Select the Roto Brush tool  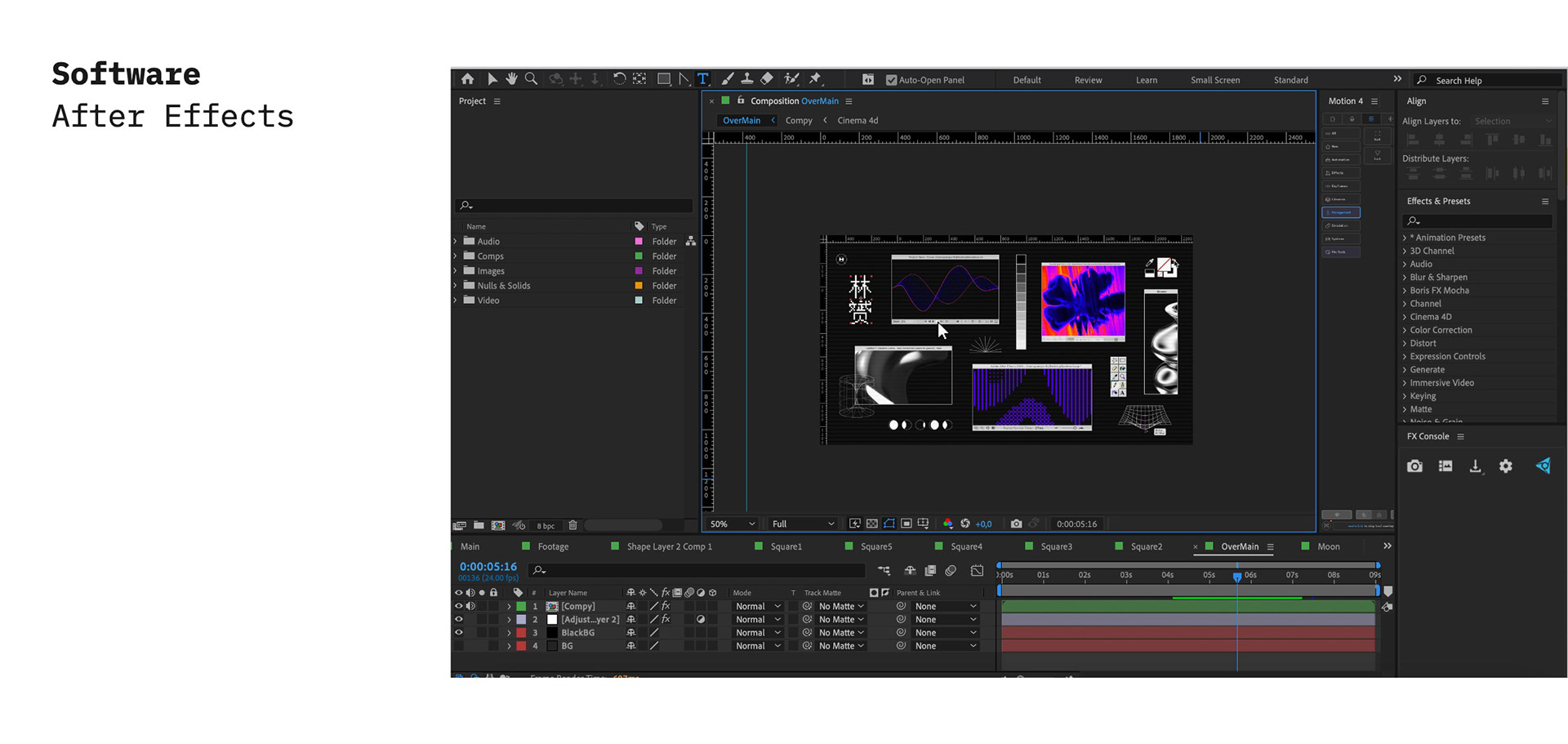(791, 79)
